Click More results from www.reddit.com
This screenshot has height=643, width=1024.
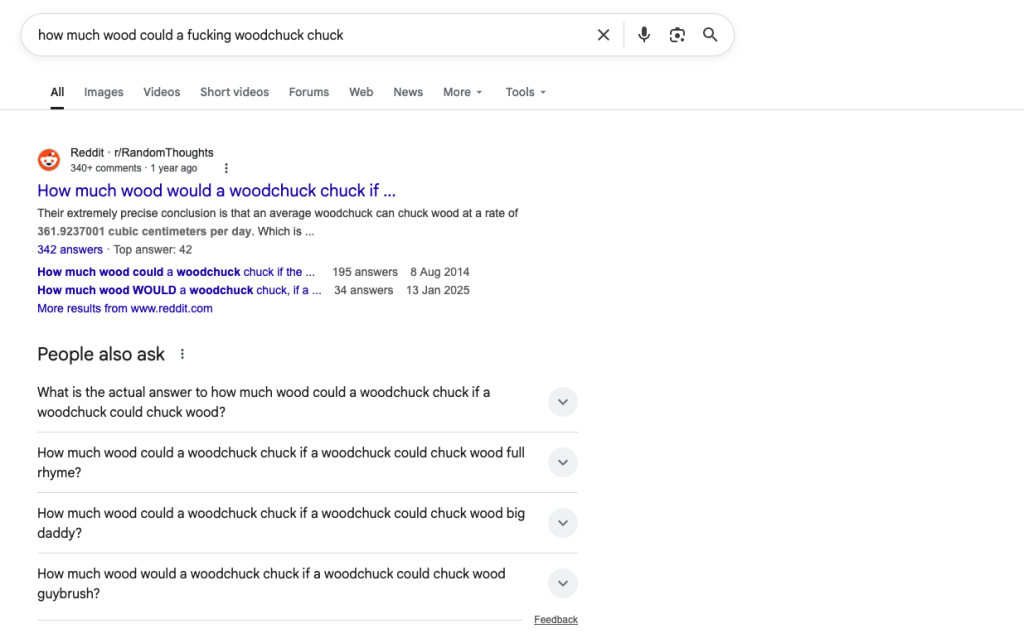125,308
